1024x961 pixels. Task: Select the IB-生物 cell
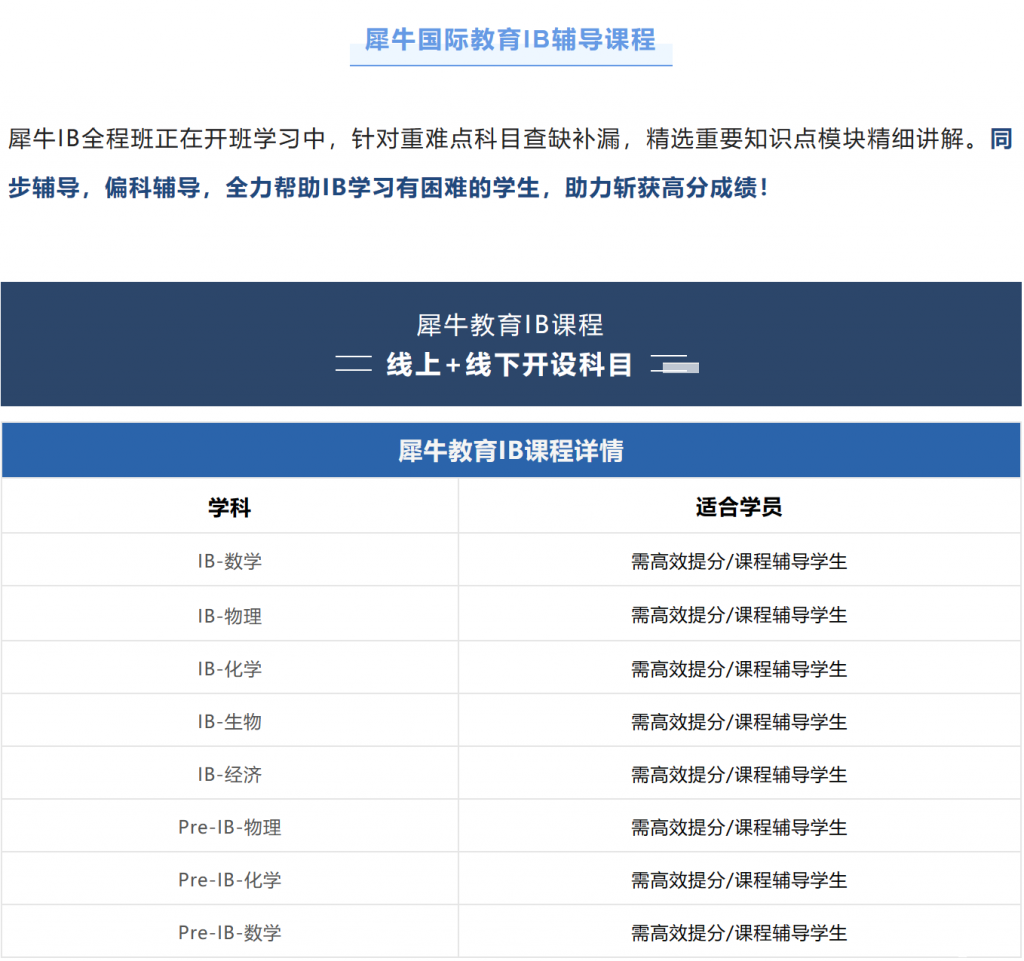point(230,721)
